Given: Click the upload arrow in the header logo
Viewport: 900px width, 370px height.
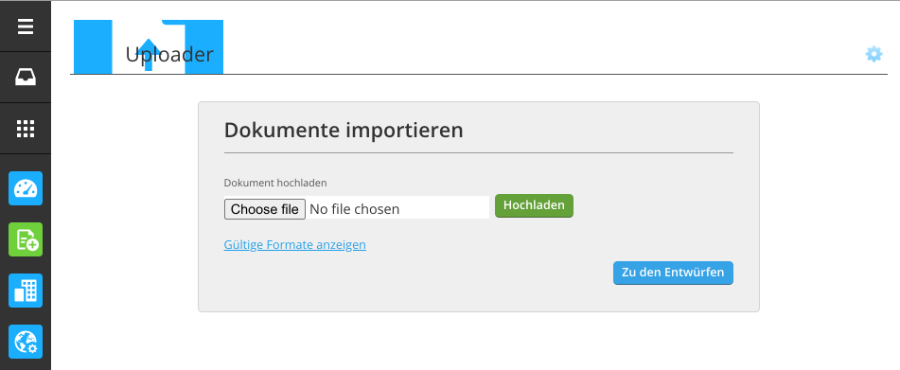Looking at the screenshot, I should click(148, 54).
